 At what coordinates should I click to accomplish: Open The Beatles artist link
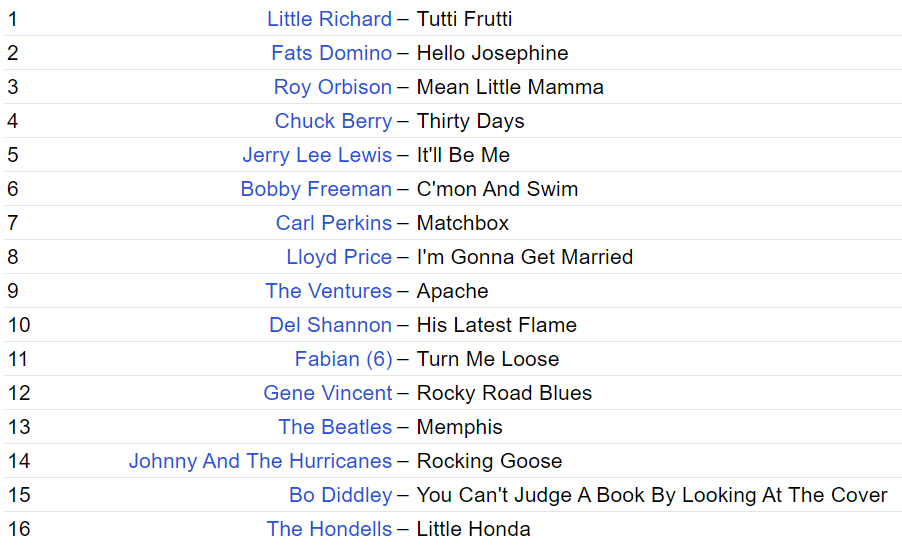tap(335, 427)
